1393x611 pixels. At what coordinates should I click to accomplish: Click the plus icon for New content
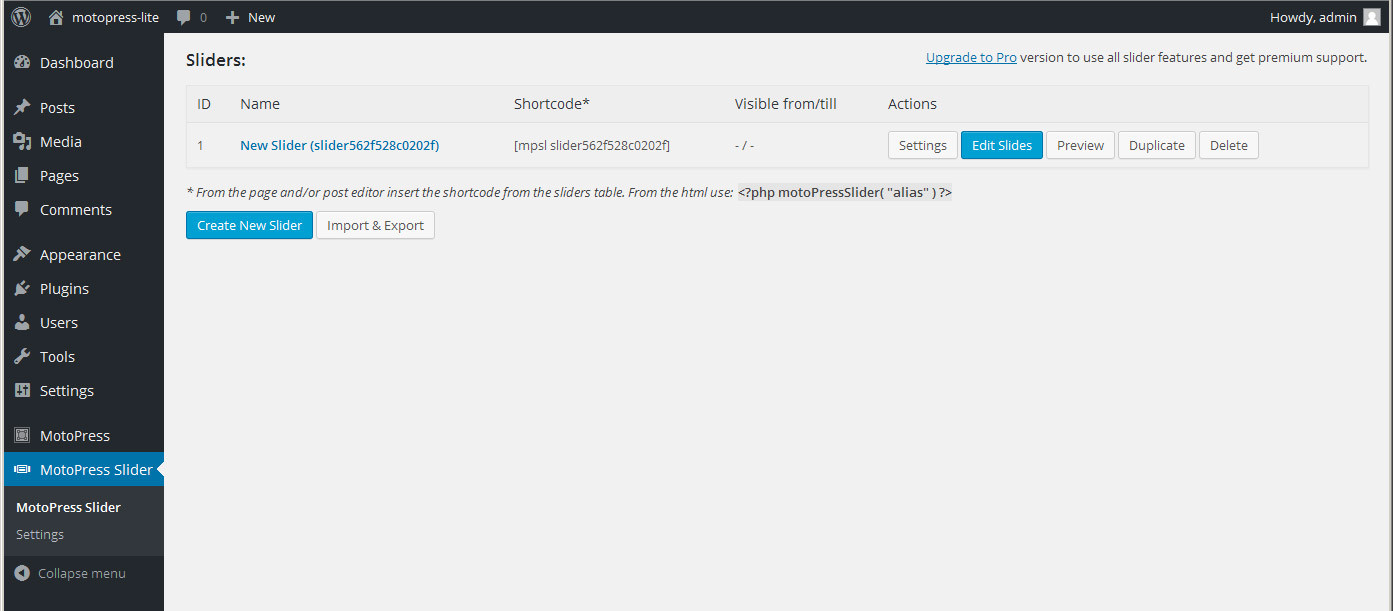point(233,17)
